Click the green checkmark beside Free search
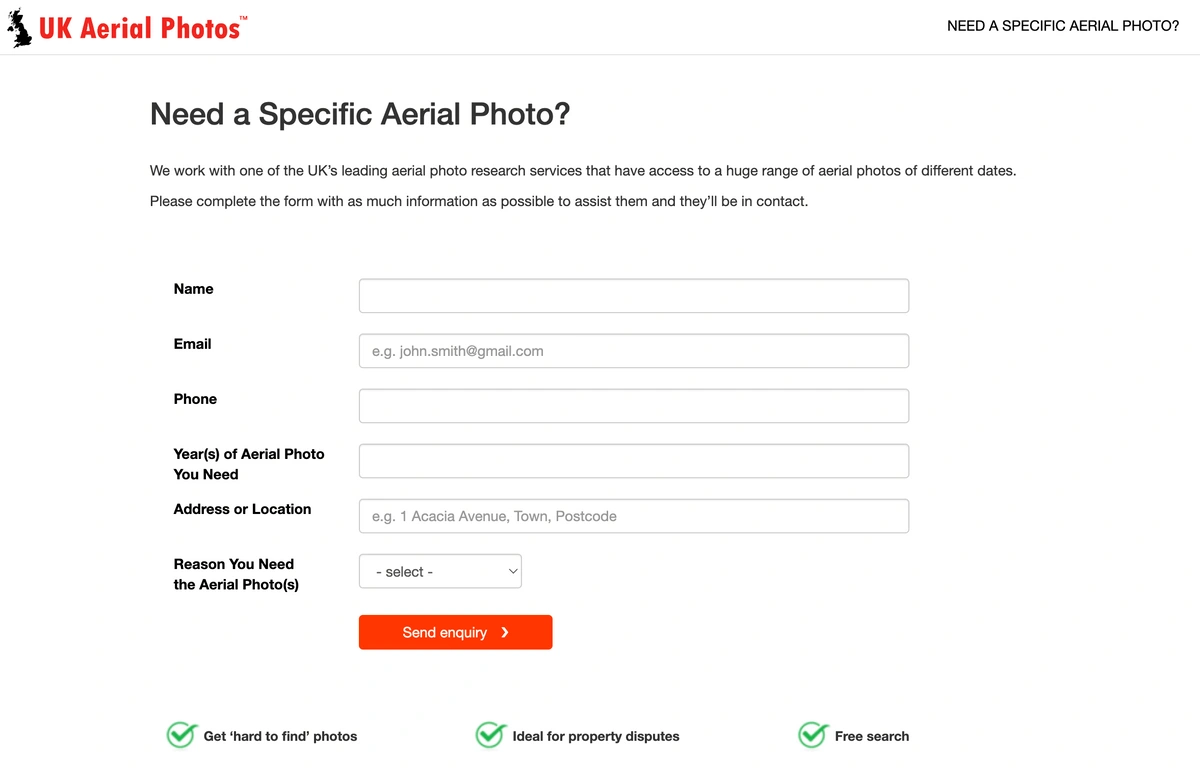 [x=813, y=735]
